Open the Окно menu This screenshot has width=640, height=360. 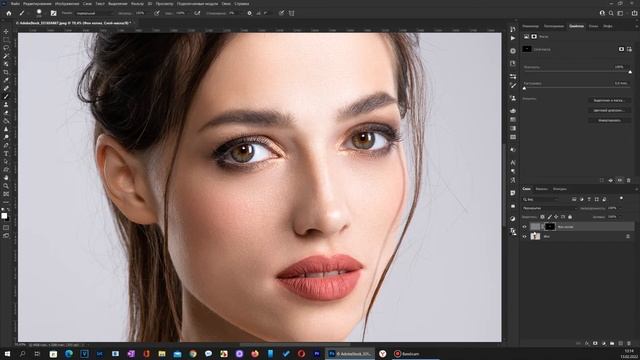(x=226, y=4)
